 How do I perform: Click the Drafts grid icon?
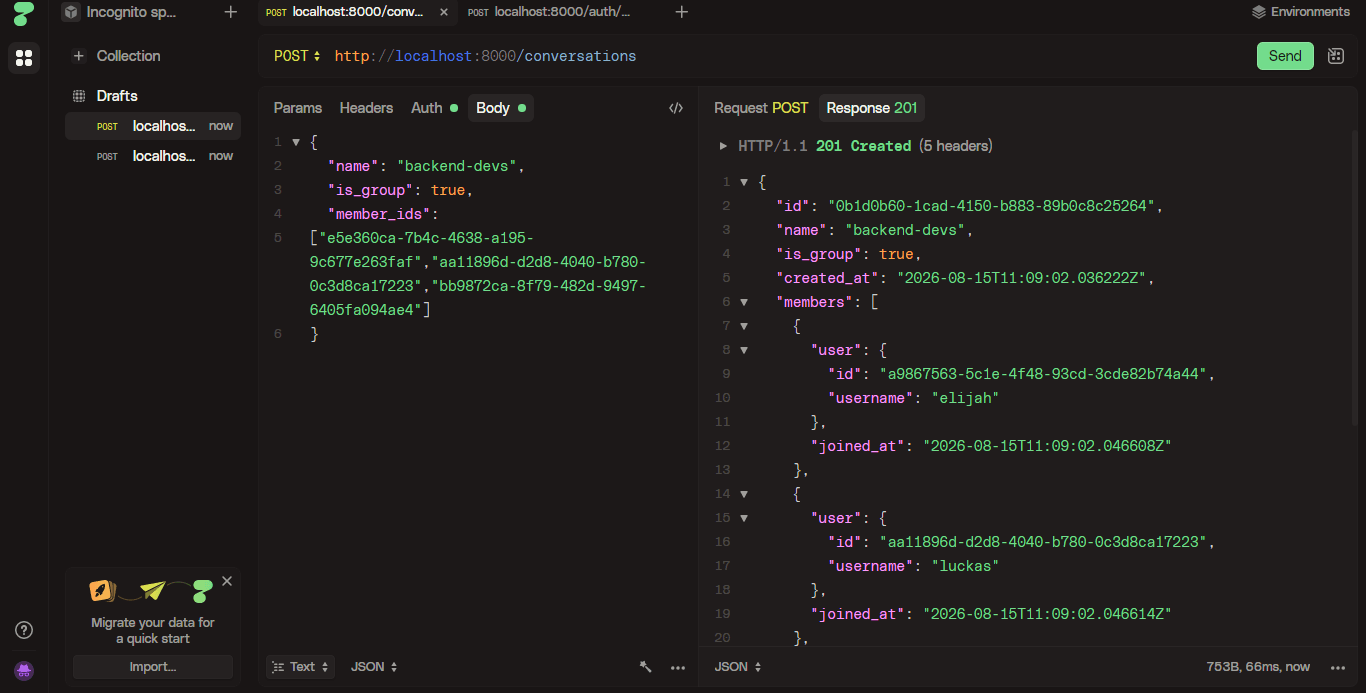79,96
